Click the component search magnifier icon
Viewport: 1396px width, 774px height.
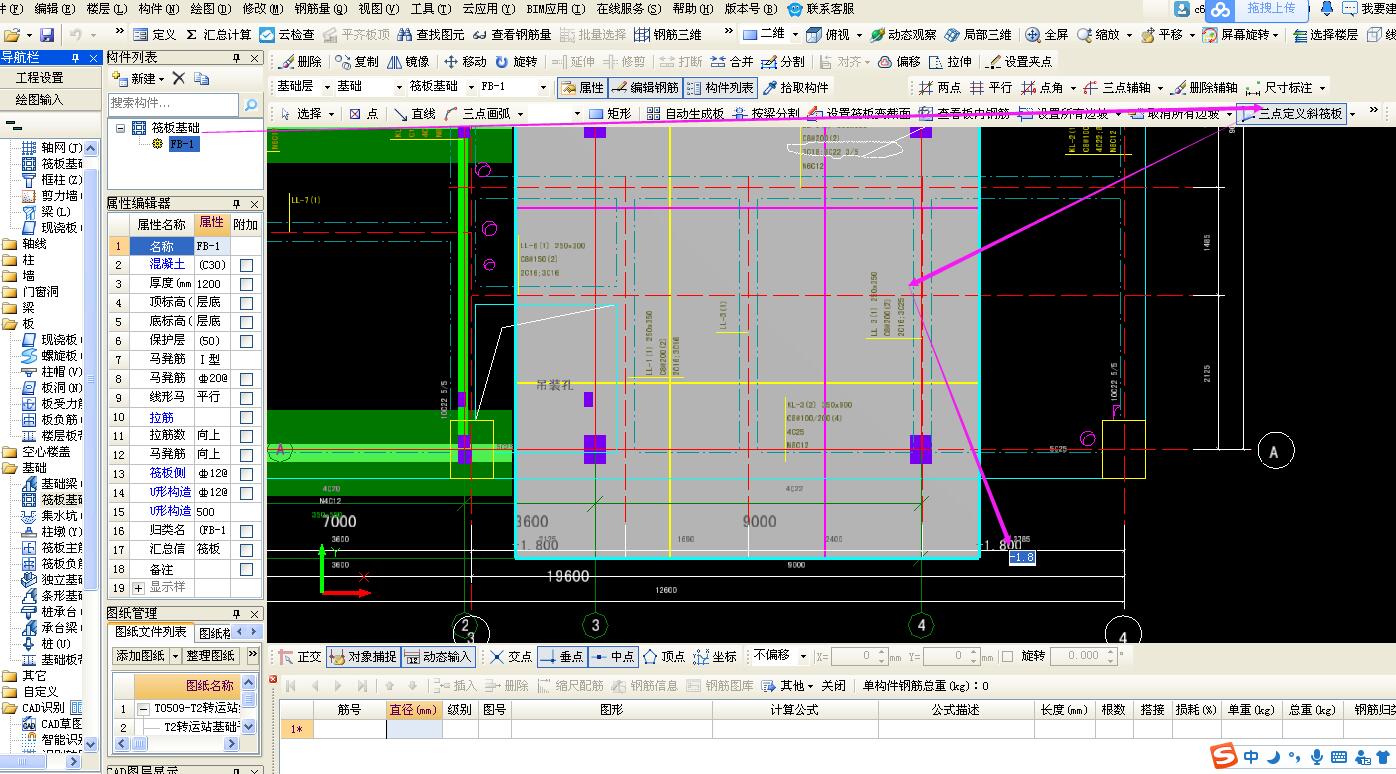click(x=250, y=103)
